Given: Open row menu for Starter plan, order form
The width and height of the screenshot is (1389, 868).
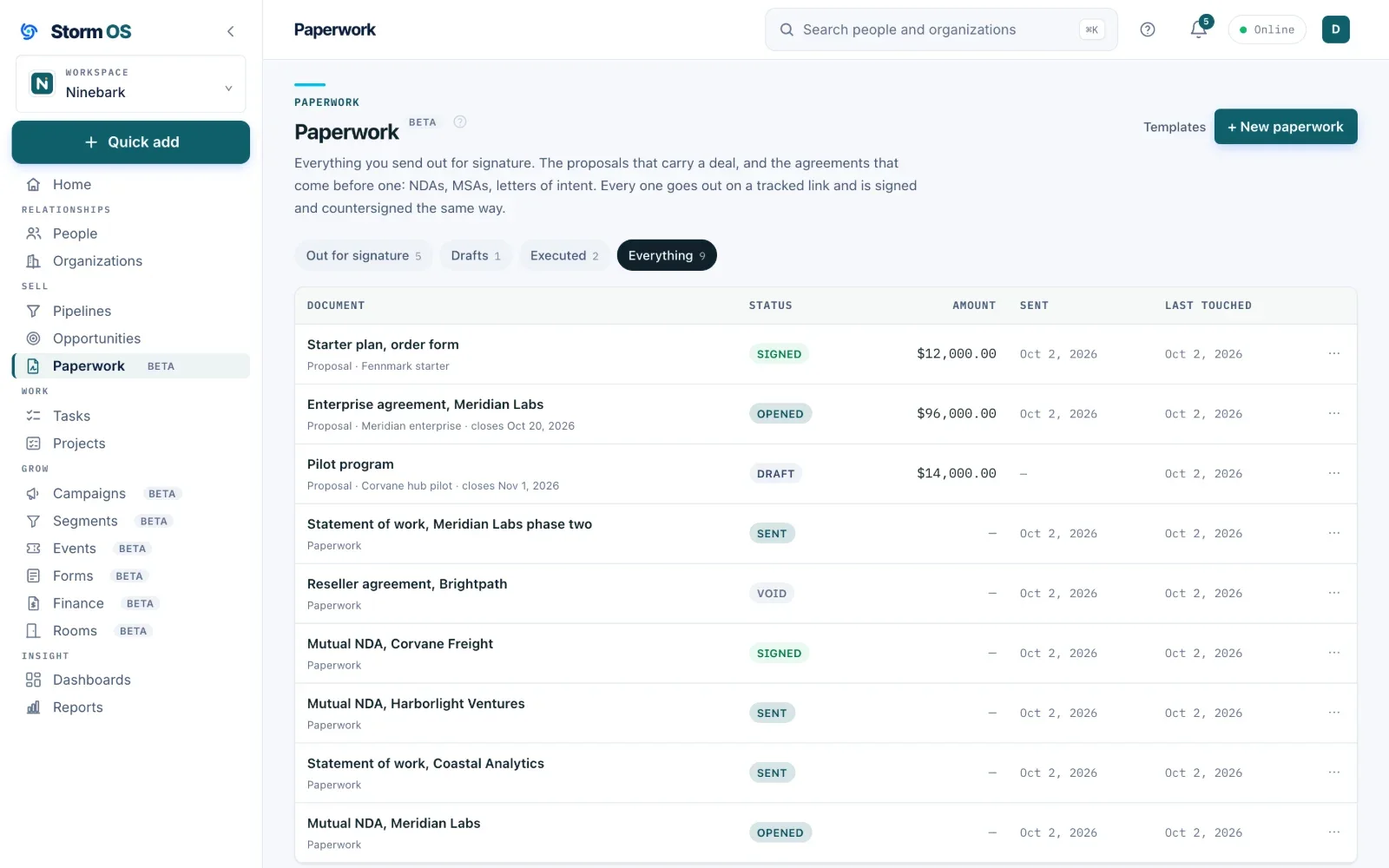Looking at the screenshot, I should 1333,353.
